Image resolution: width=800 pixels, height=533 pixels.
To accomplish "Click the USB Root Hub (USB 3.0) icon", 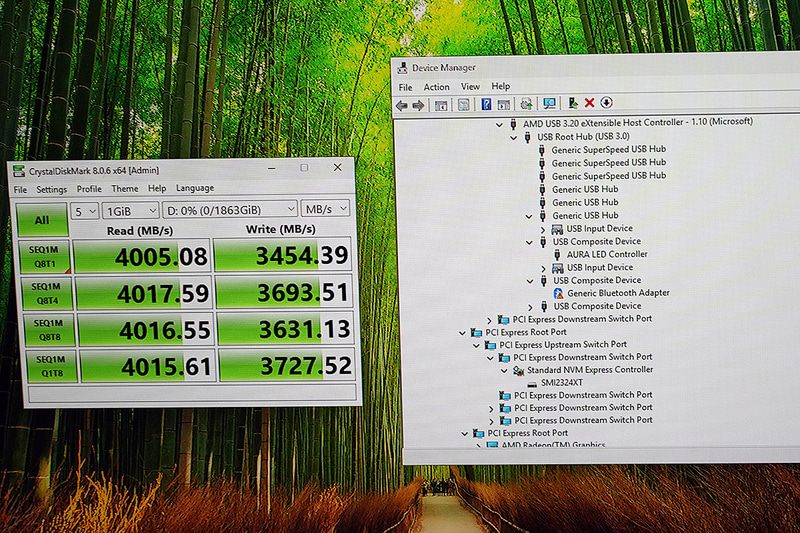I will (x=528, y=137).
